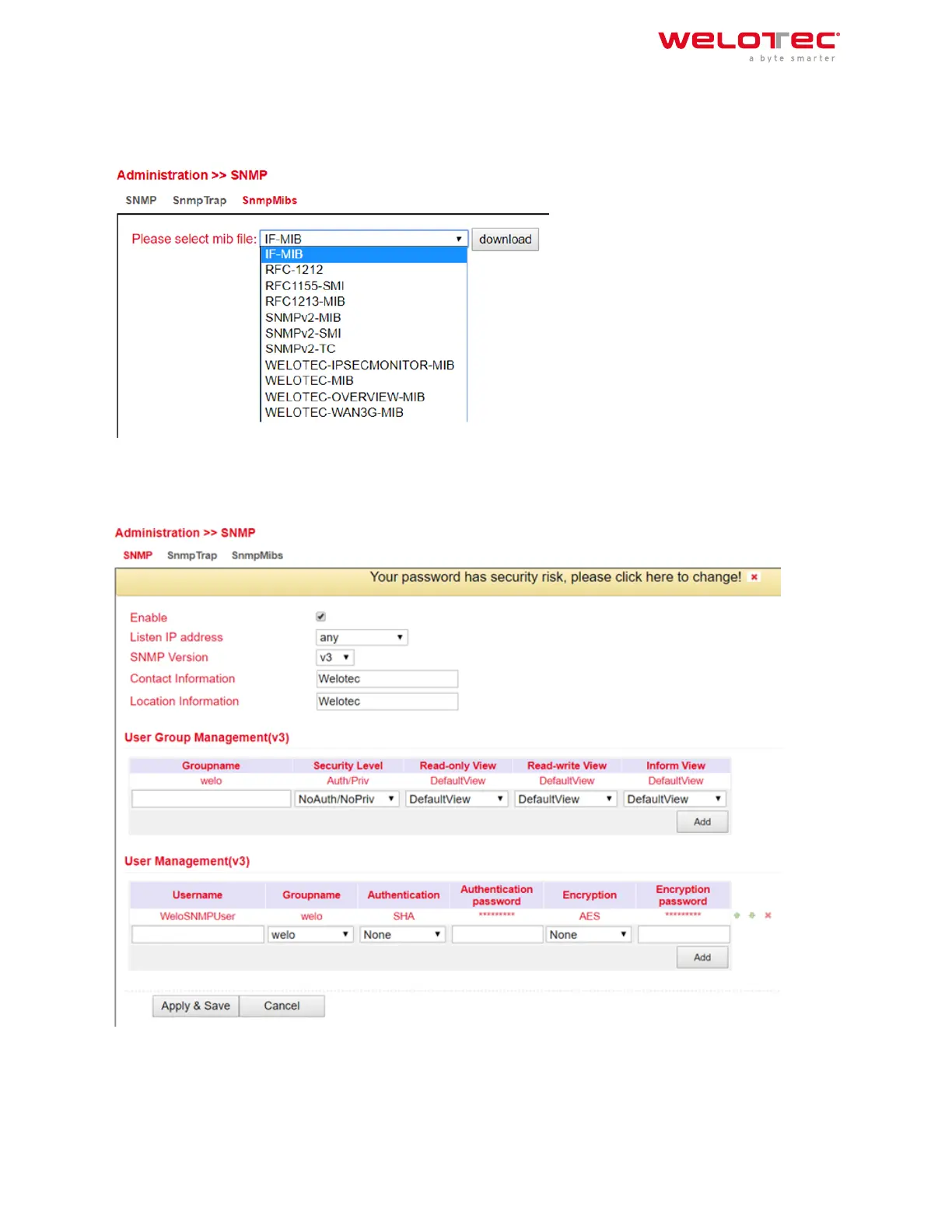952x1232 pixels.
Task: Switch to SnmpMibs tab in lower panel
Action: click(257, 555)
